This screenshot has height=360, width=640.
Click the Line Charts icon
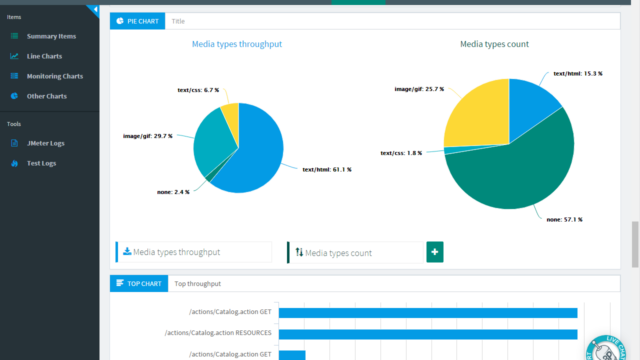click(14, 56)
